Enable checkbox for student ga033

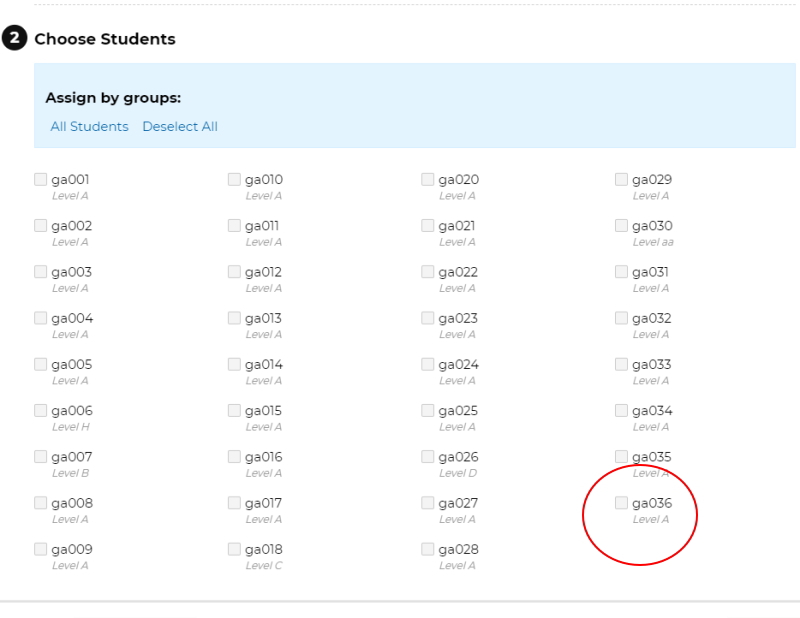(x=621, y=364)
